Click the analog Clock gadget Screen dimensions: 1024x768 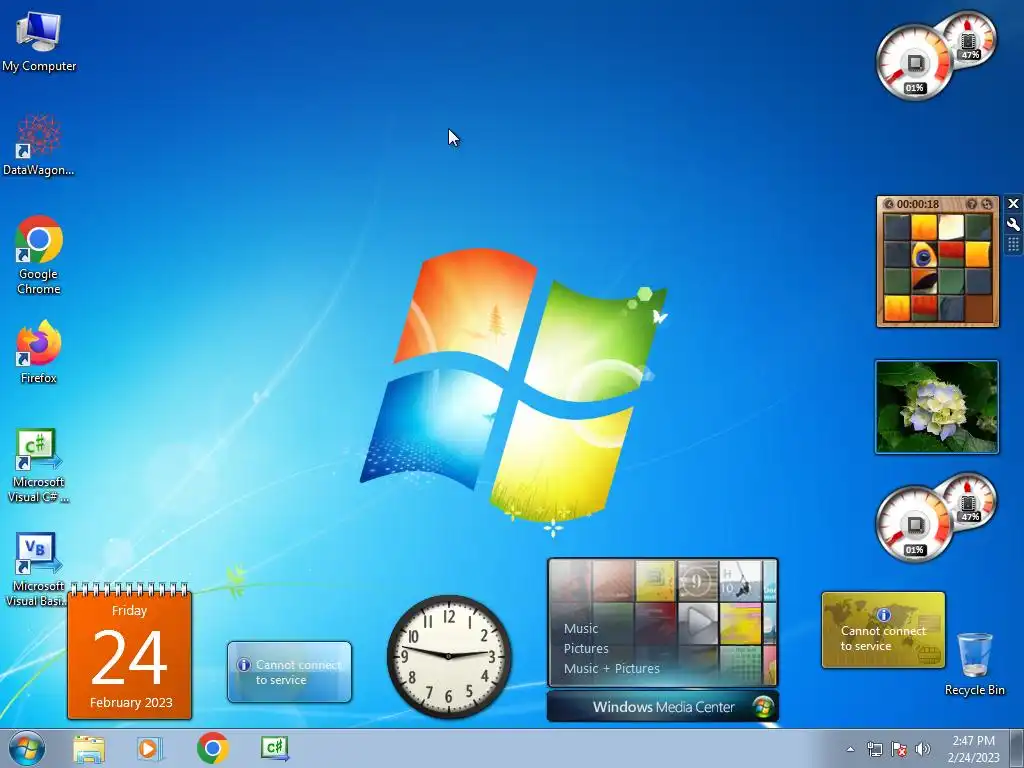click(449, 656)
